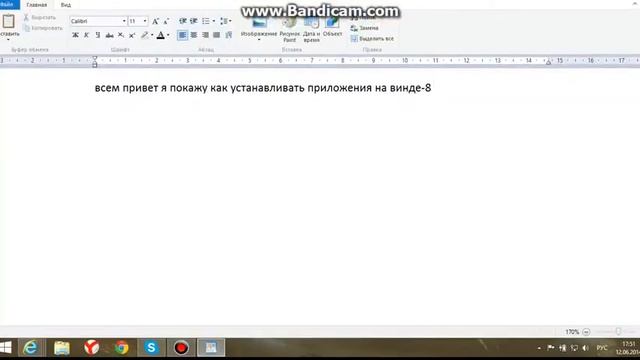Click the left indent marker on ruler

tap(95, 62)
